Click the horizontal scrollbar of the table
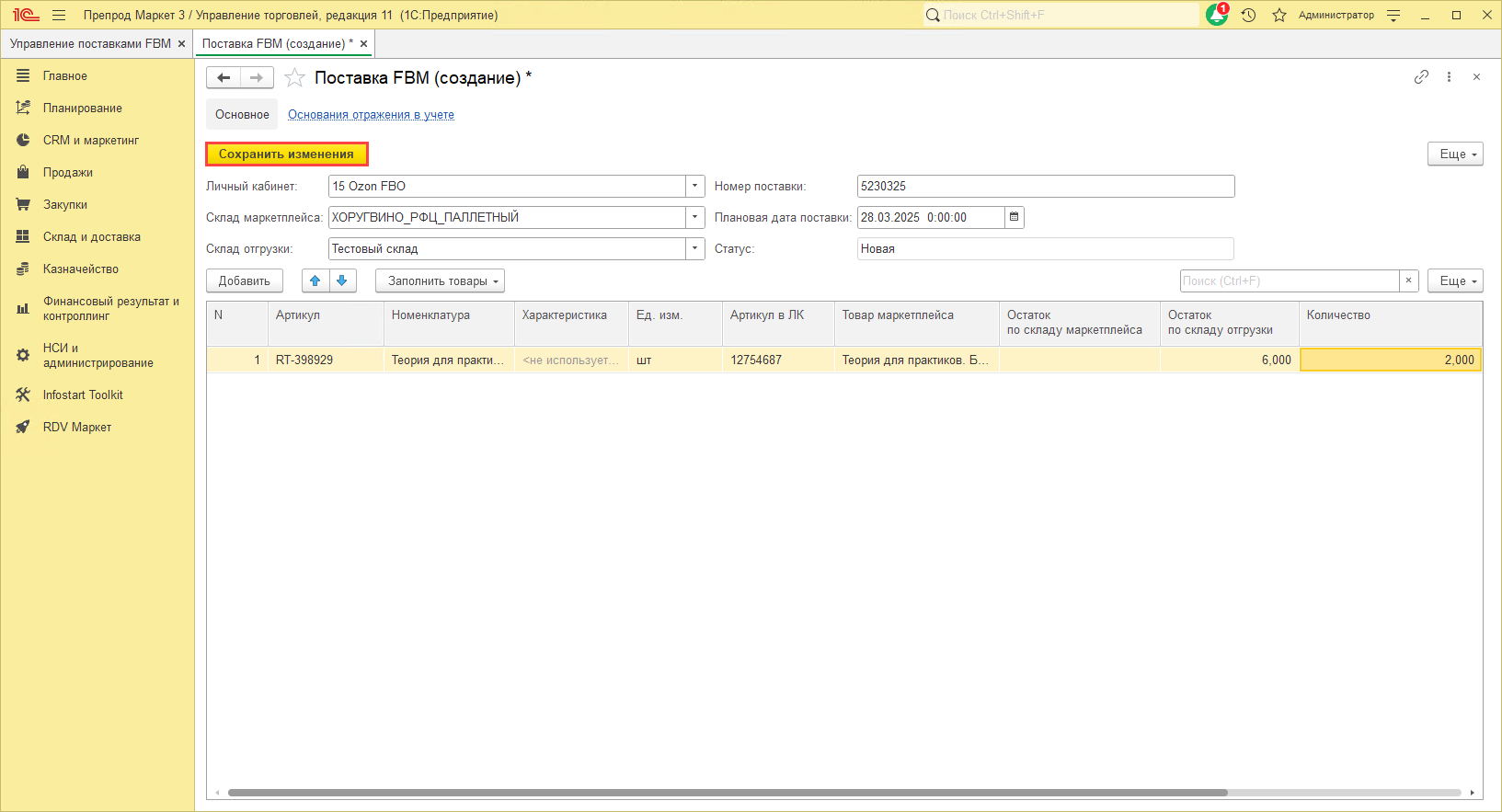Viewport: 1502px width, 812px height. click(727, 792)
